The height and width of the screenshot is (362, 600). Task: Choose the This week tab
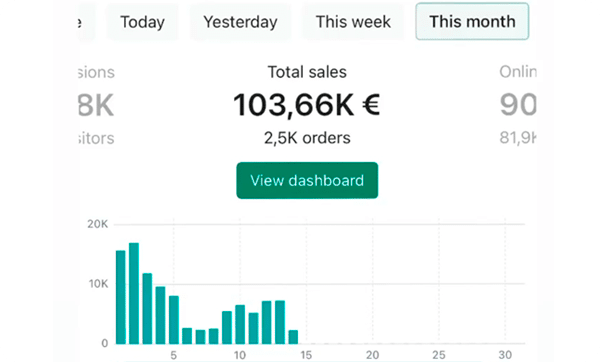353,22
